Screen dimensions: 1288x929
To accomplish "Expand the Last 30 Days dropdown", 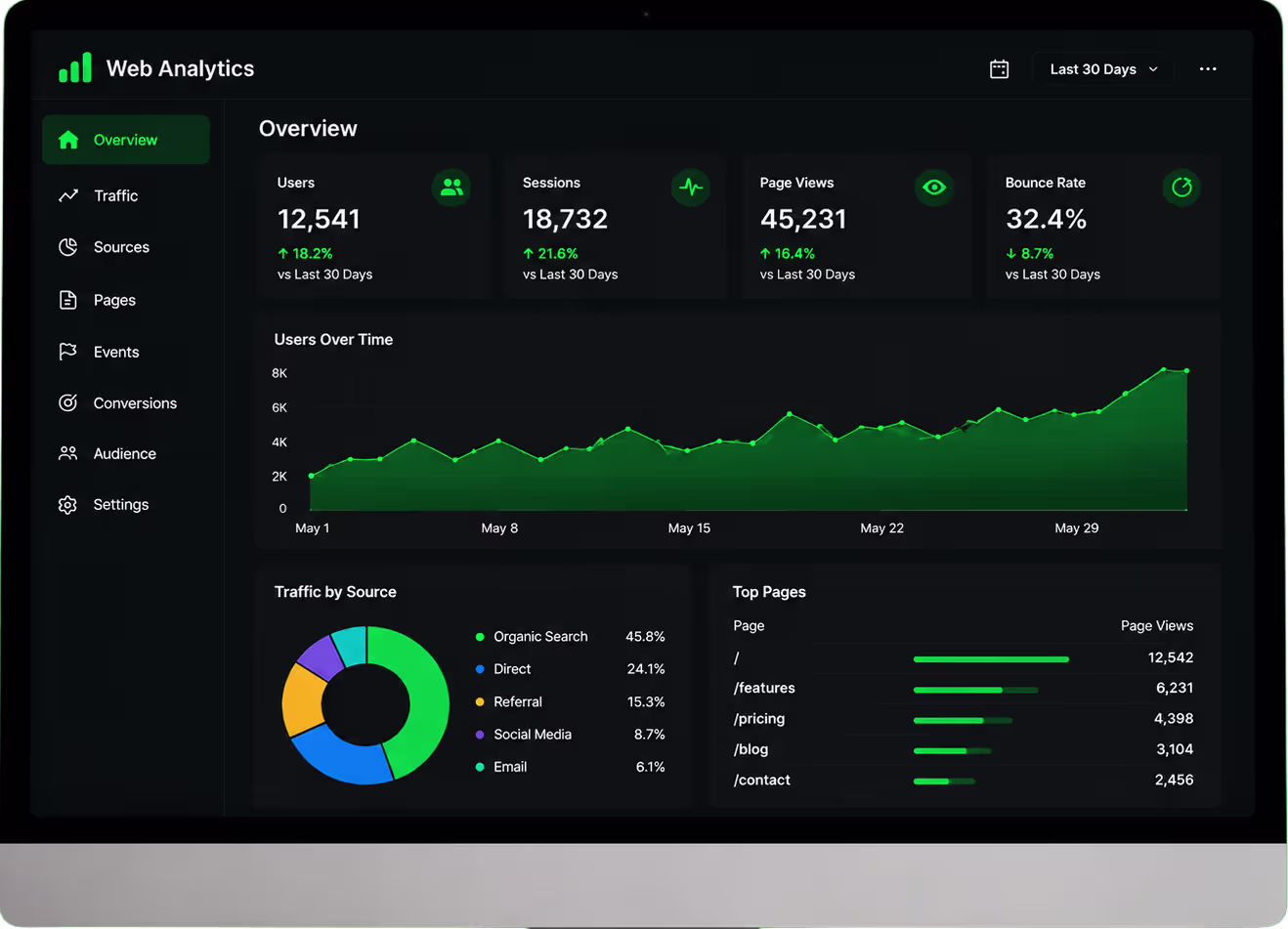I will click(1103, 69).
